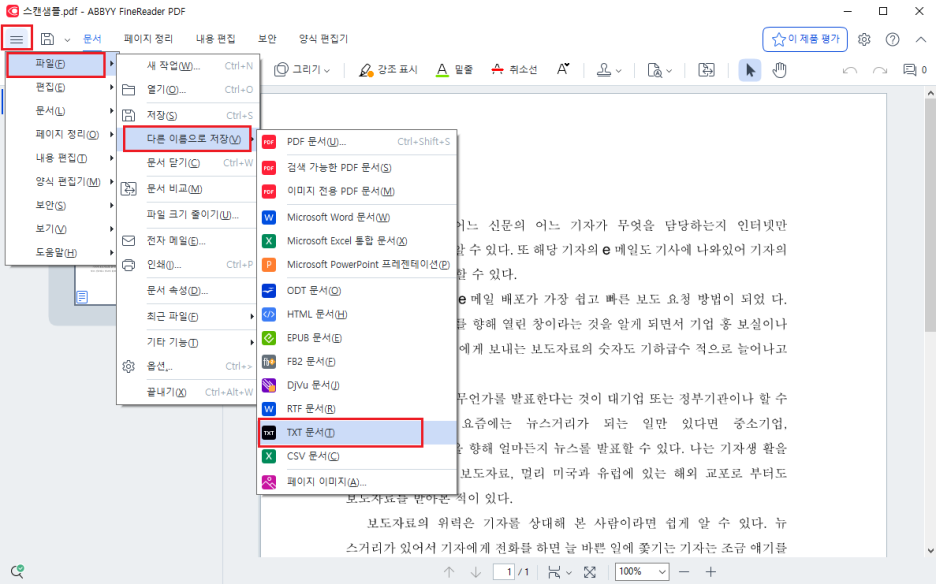Save as PDF 문서(U)
Screen dimensions: 936x584
point(357,142)
